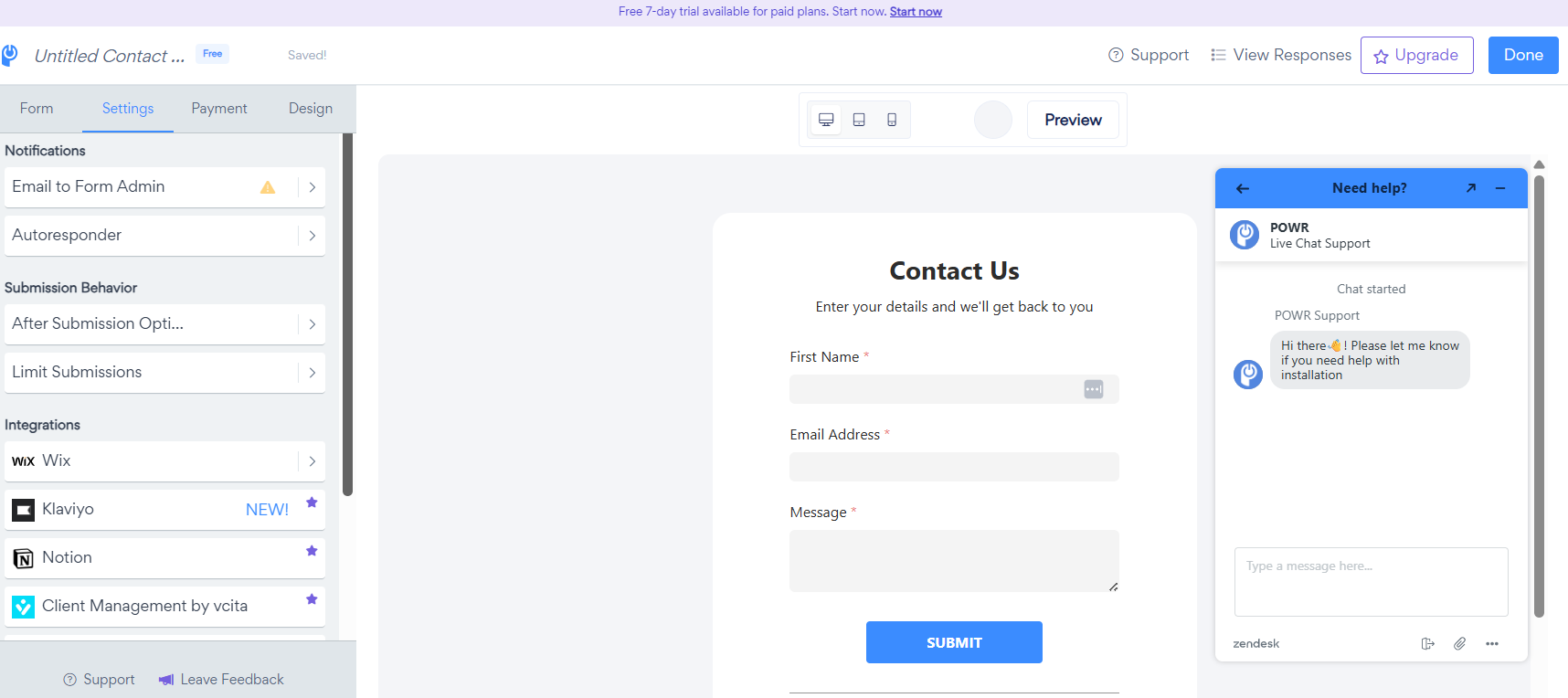Pop out the Need help chat window
Image resolution: width=1568 pixels, height=698 pixels.
(1471, 188)
